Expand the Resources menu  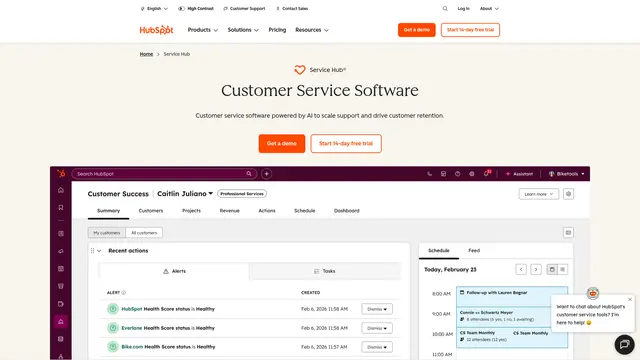tap(312, 30)
